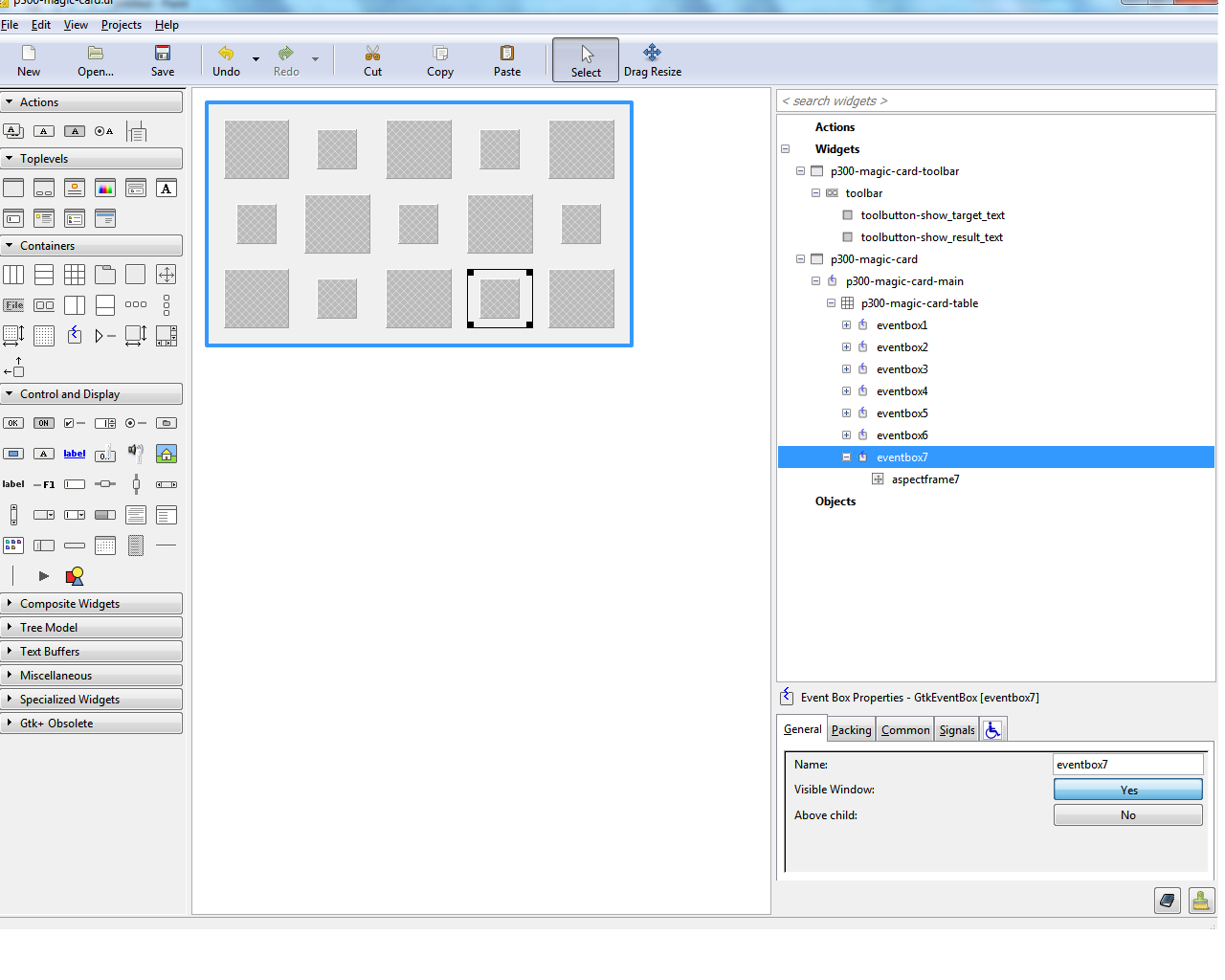The height and width of the screenshot is (980, 1225).
Task: Select the Notebook container icon in palette
Action: tap(105, 275)
